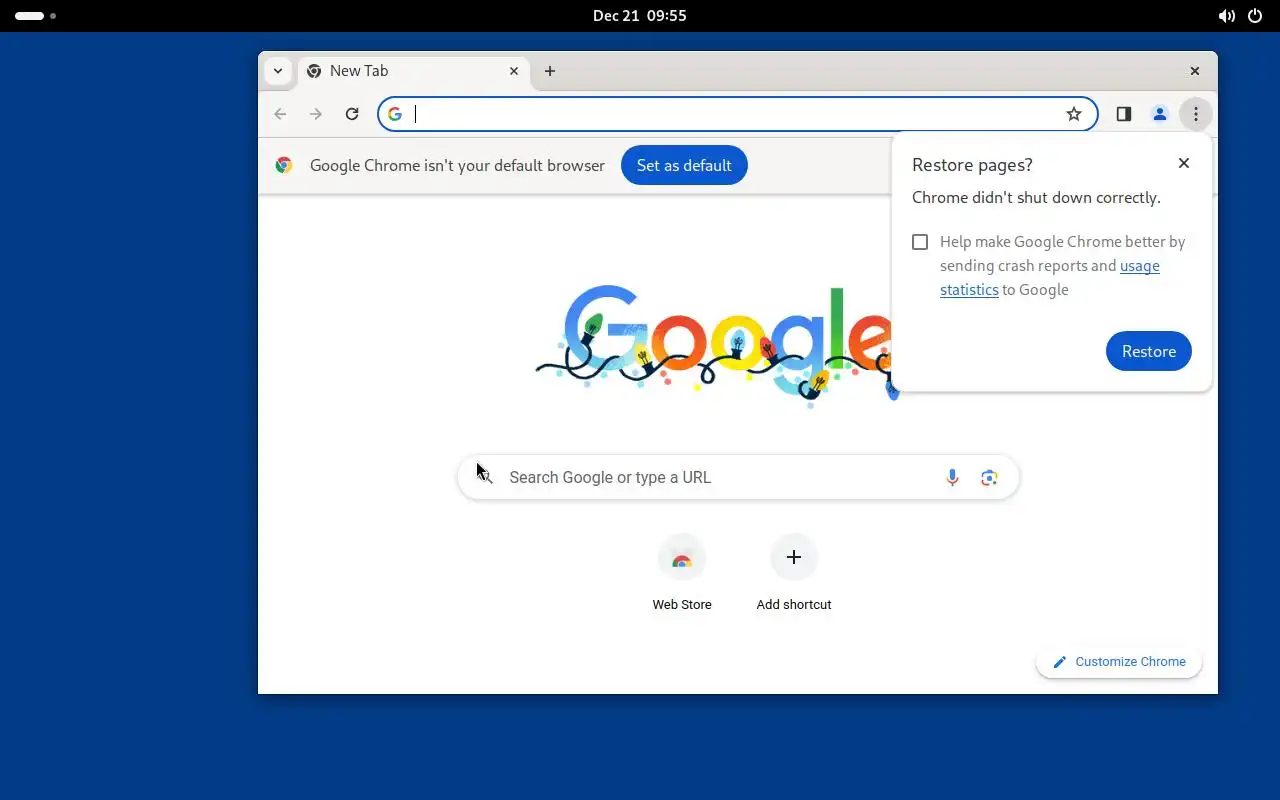This screenshot has width=1280, height=800.
Task: Click the Restore button
Action: click(1149, 351)
